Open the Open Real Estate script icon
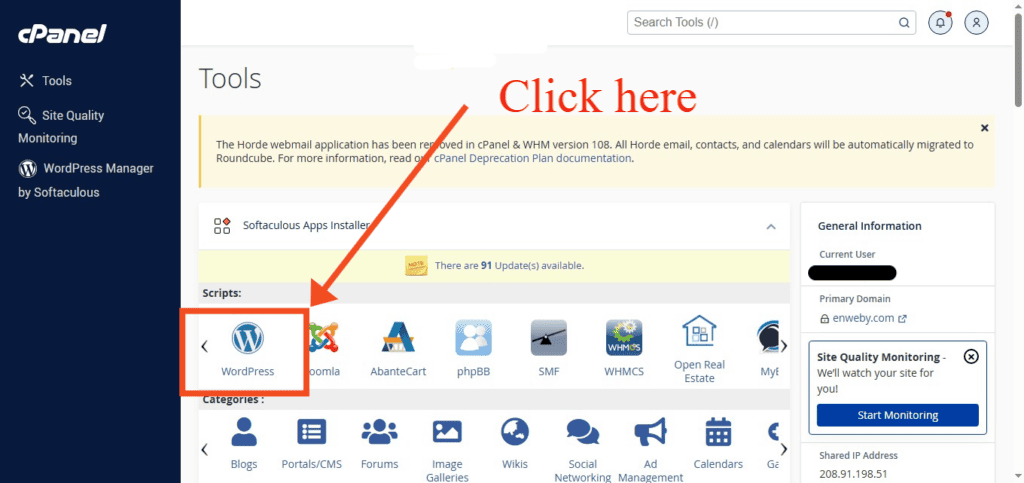The height and width of the screenshot is (483, 1024). (699, 331)
